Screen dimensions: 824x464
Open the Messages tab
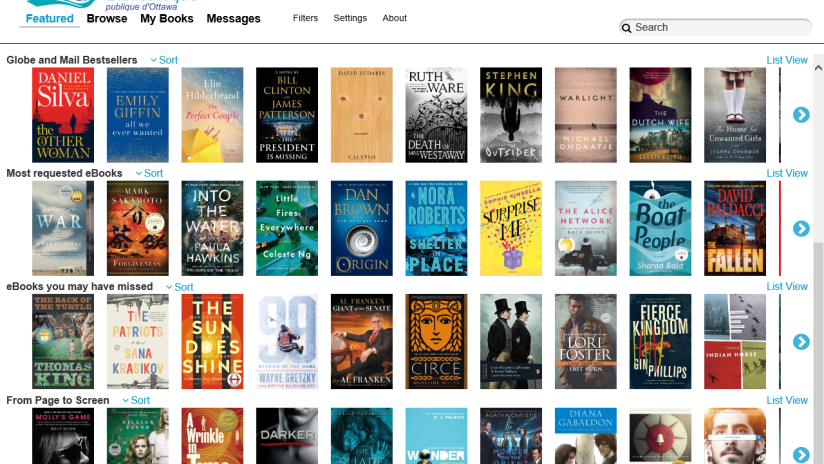click(233, 18)
